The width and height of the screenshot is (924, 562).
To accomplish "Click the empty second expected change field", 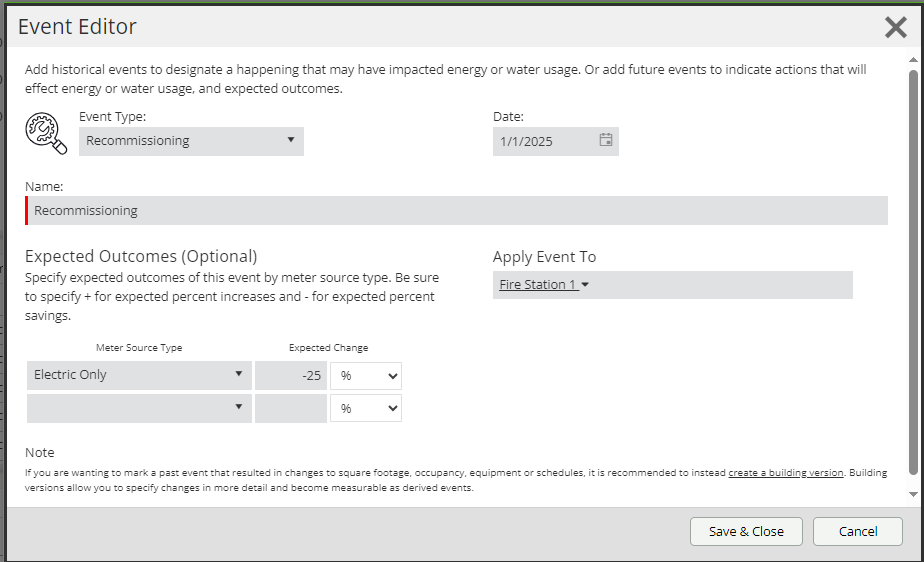I will coord(291,409).
